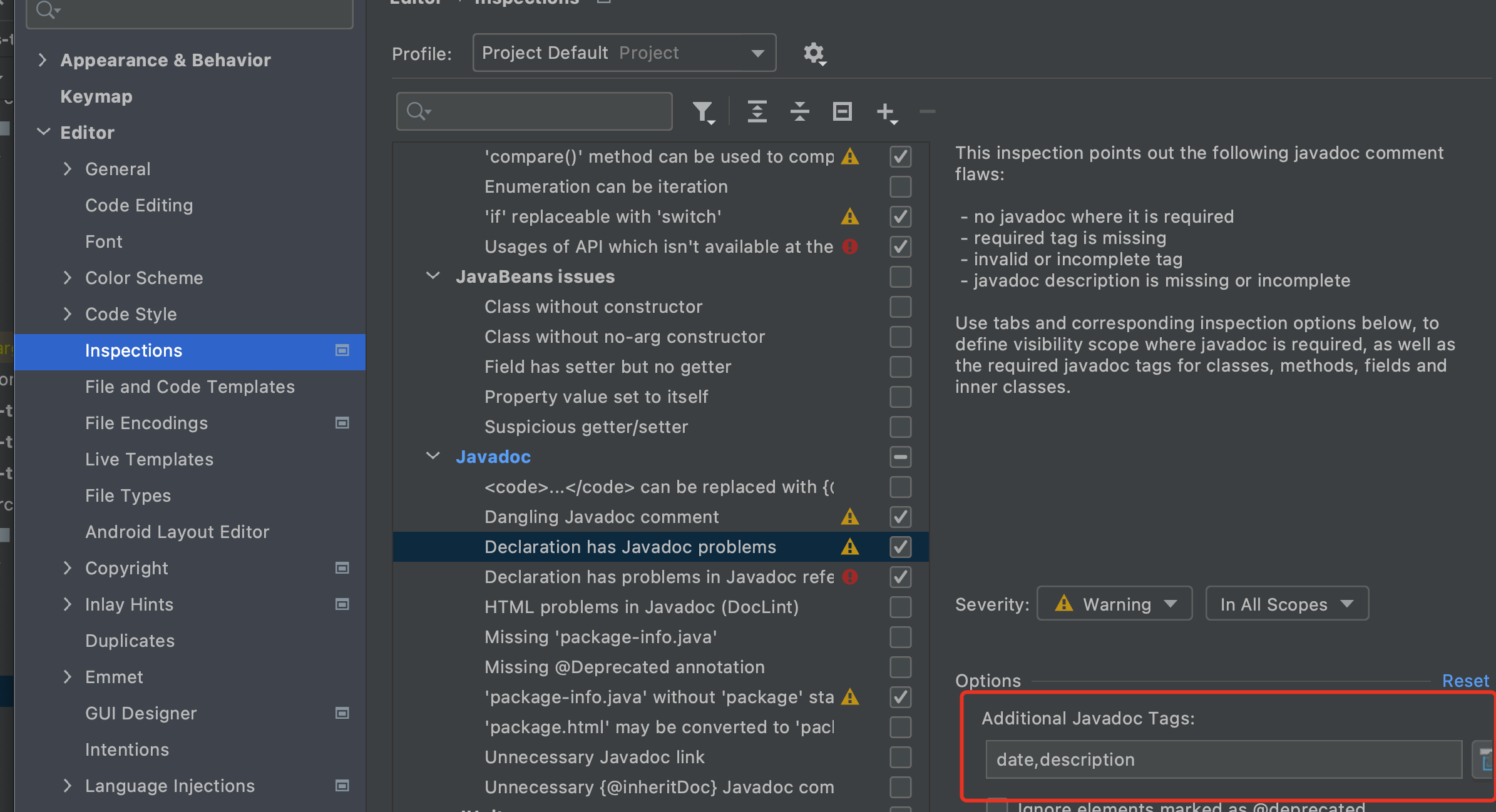Enable Missing @Deprecated annotation checkbox
The image size is (1496, 812).
pos(900,667)
